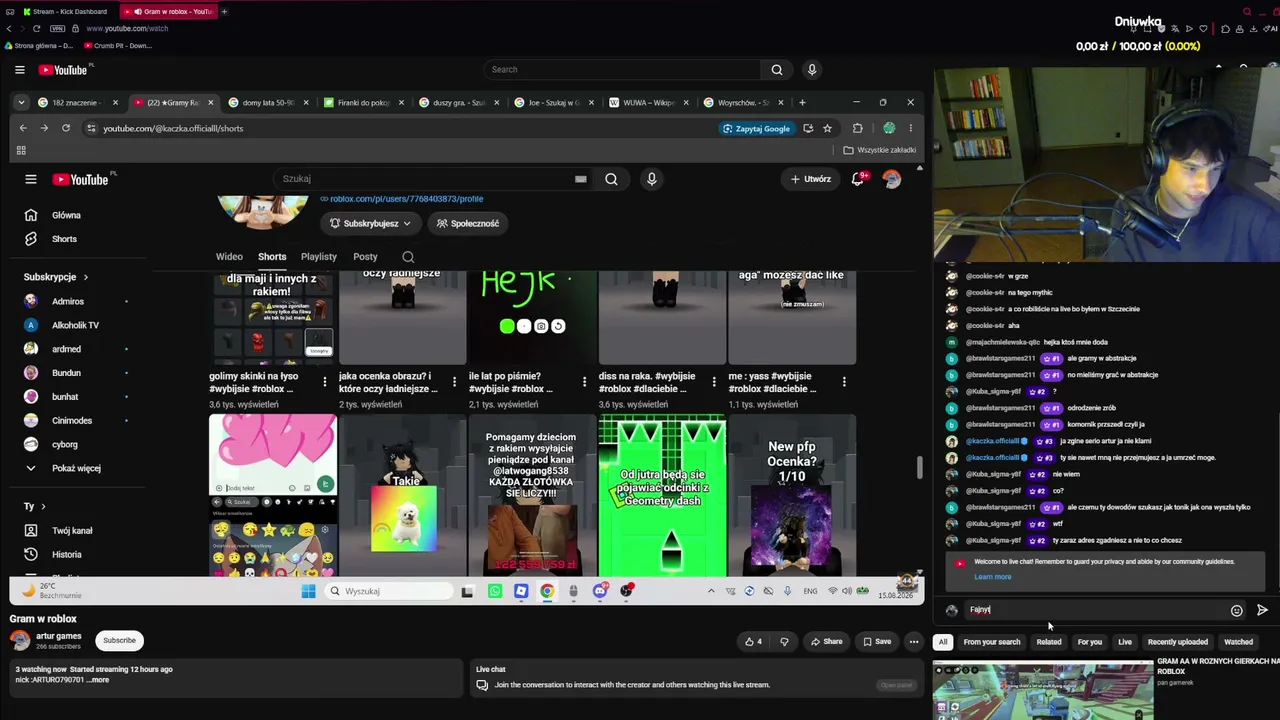The height and width of the screenshot is (720, 1280).
Task: Open the GRAM AA W ROZNYCH GIERKACH thumbnail
Action: click(1043, 690)
